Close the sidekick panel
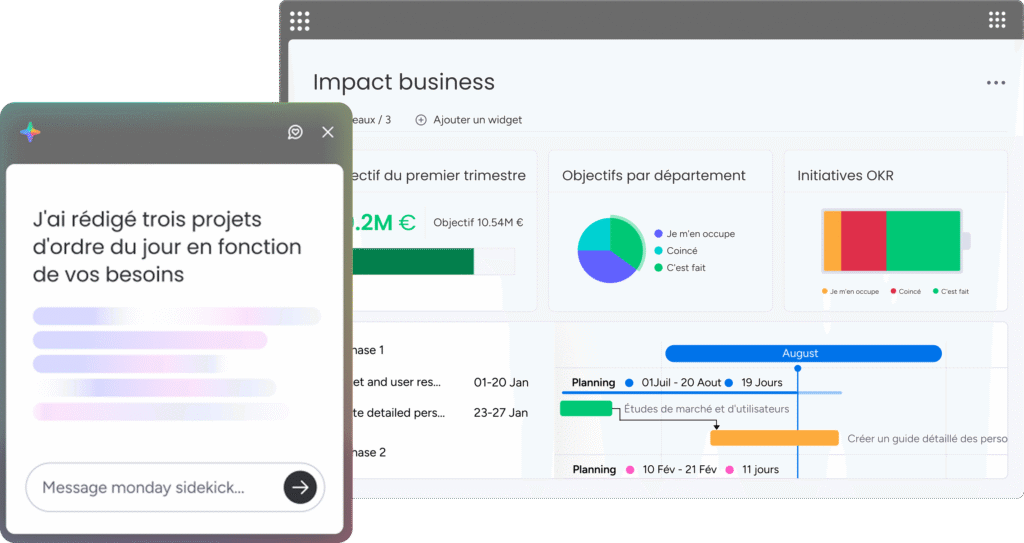 click(328, 132)
